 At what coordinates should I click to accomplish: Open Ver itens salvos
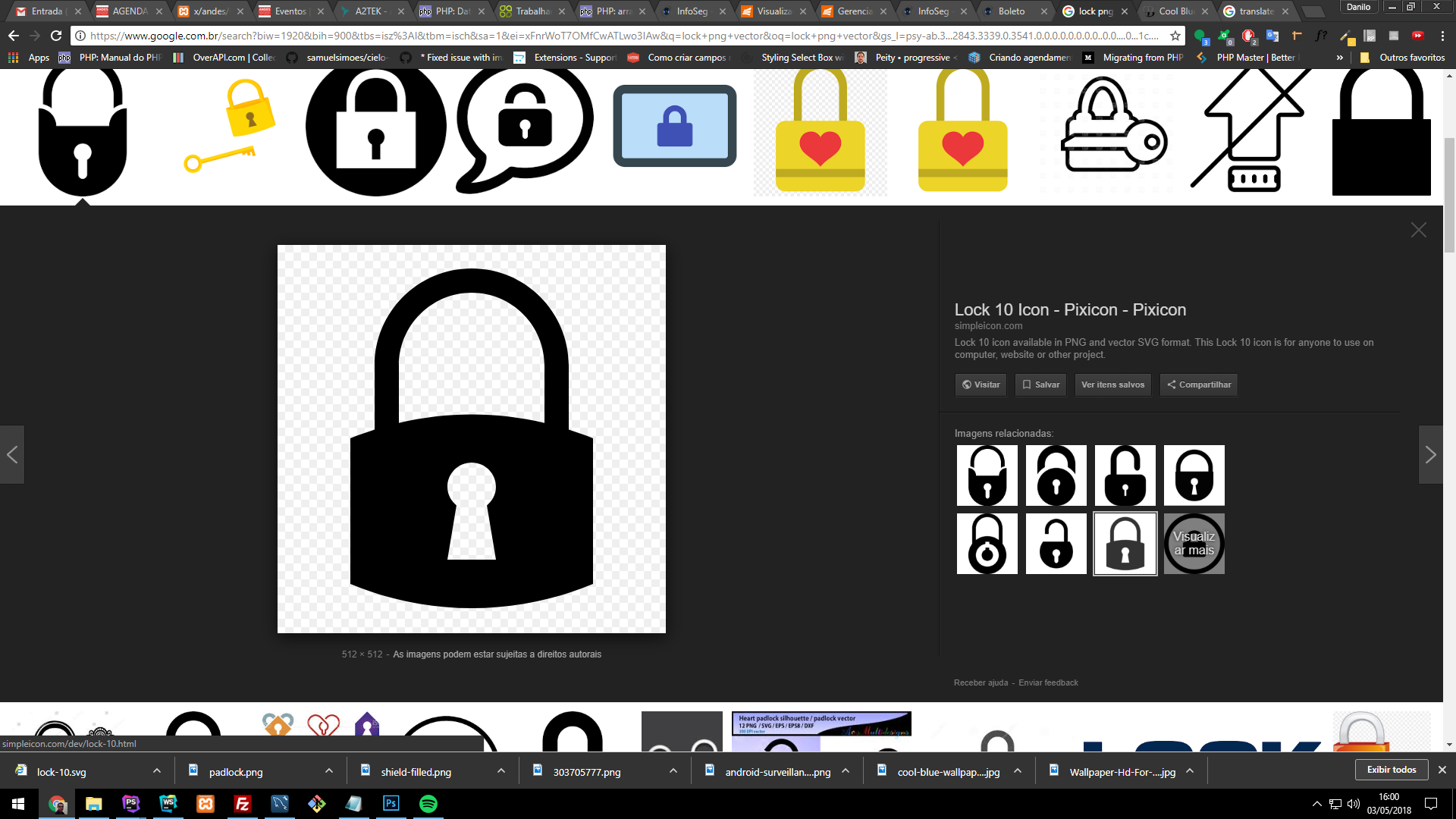coord(1112,384)
